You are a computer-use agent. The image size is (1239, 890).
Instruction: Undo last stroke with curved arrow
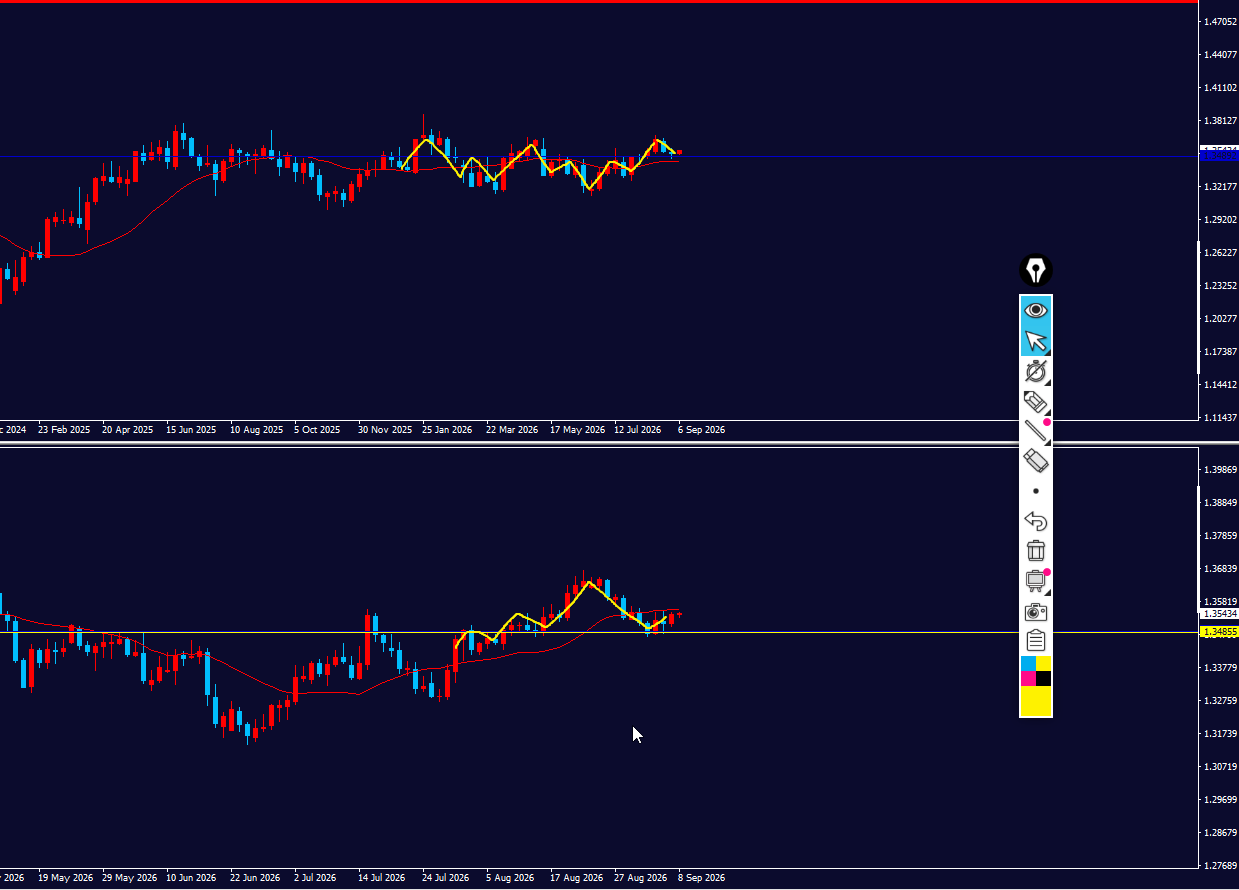coord(1036,521)
